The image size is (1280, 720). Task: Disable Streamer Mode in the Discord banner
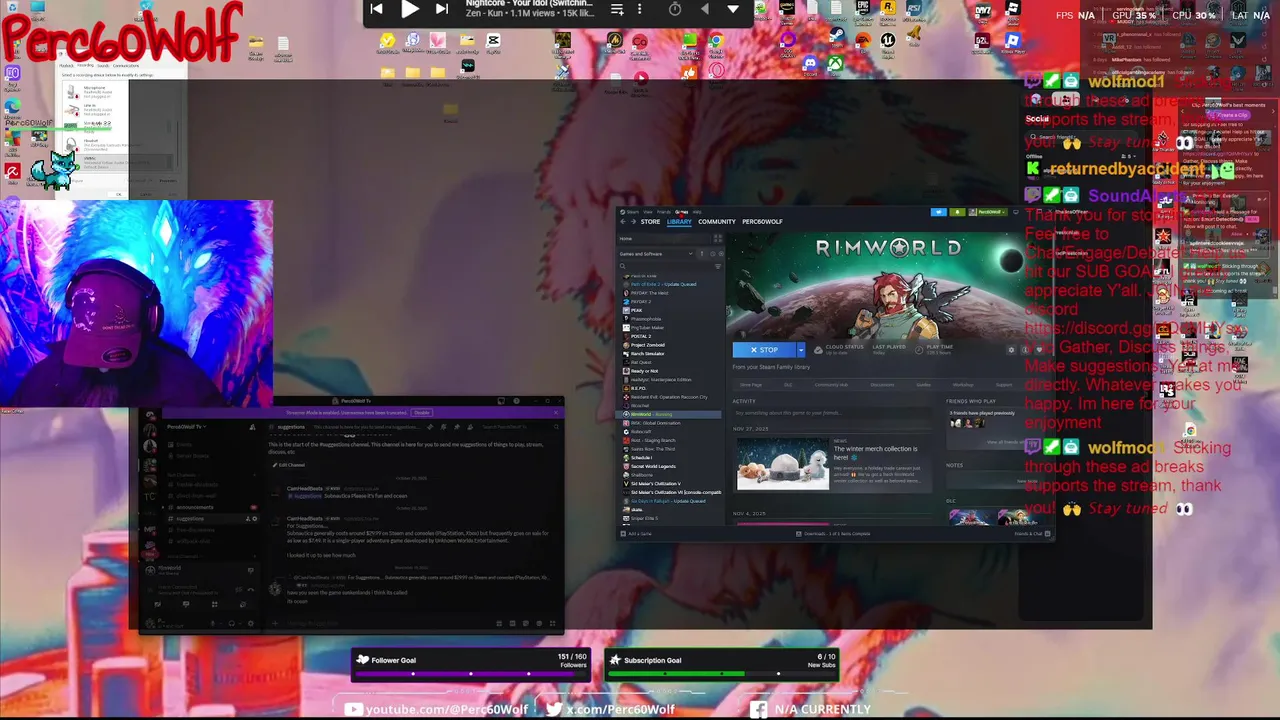422,413
